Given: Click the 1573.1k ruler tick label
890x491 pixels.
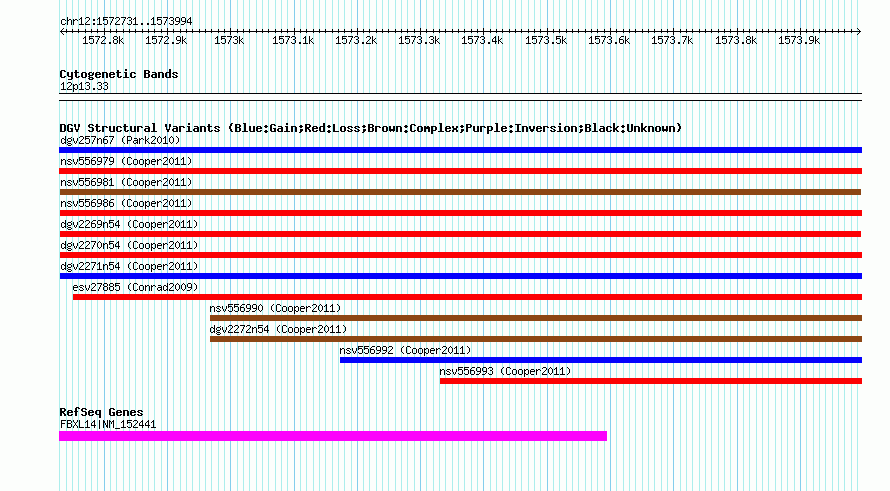Looking at the screenshot, I should (x=293, y=40).
